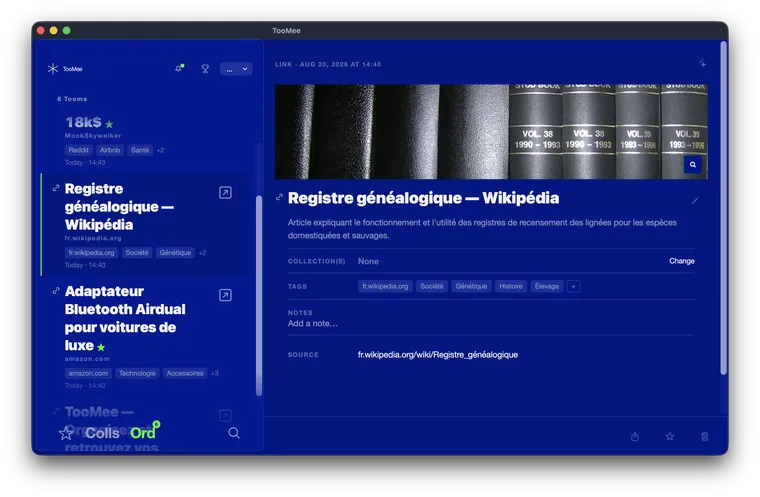Select the amazon.com tag
The width and height of the screenshot is (760, 497).
click(x=88, y=373)
